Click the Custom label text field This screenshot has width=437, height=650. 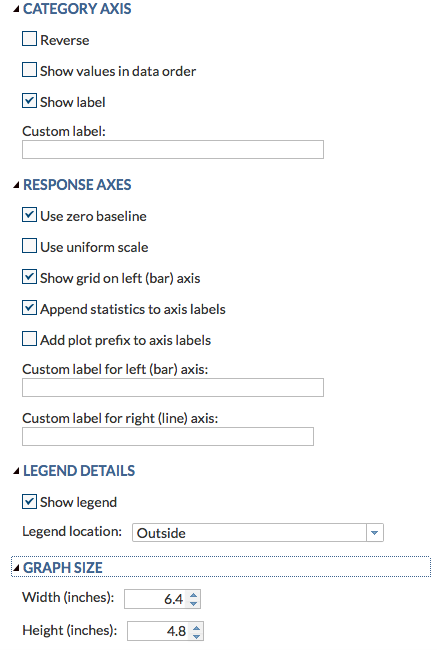tap(172, 150)
